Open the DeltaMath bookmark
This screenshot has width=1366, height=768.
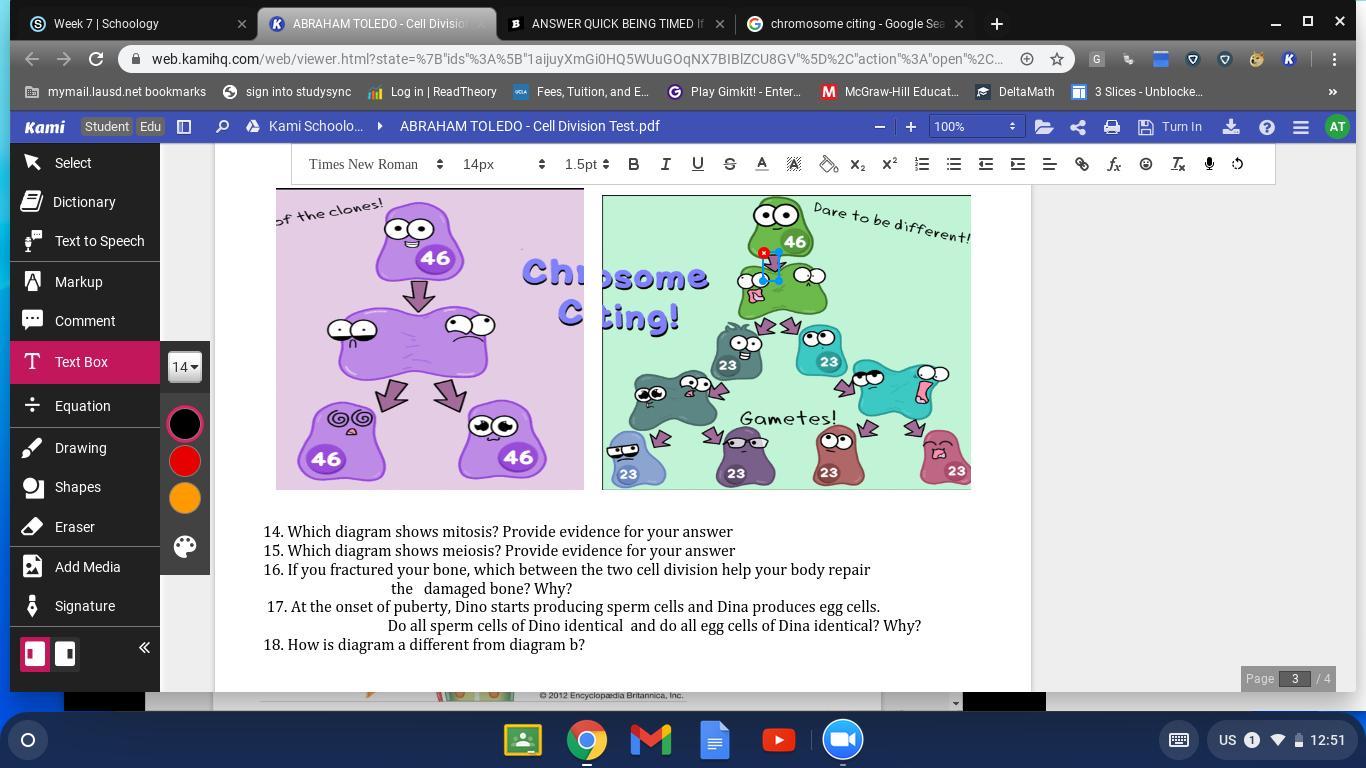pos(1015,92)
